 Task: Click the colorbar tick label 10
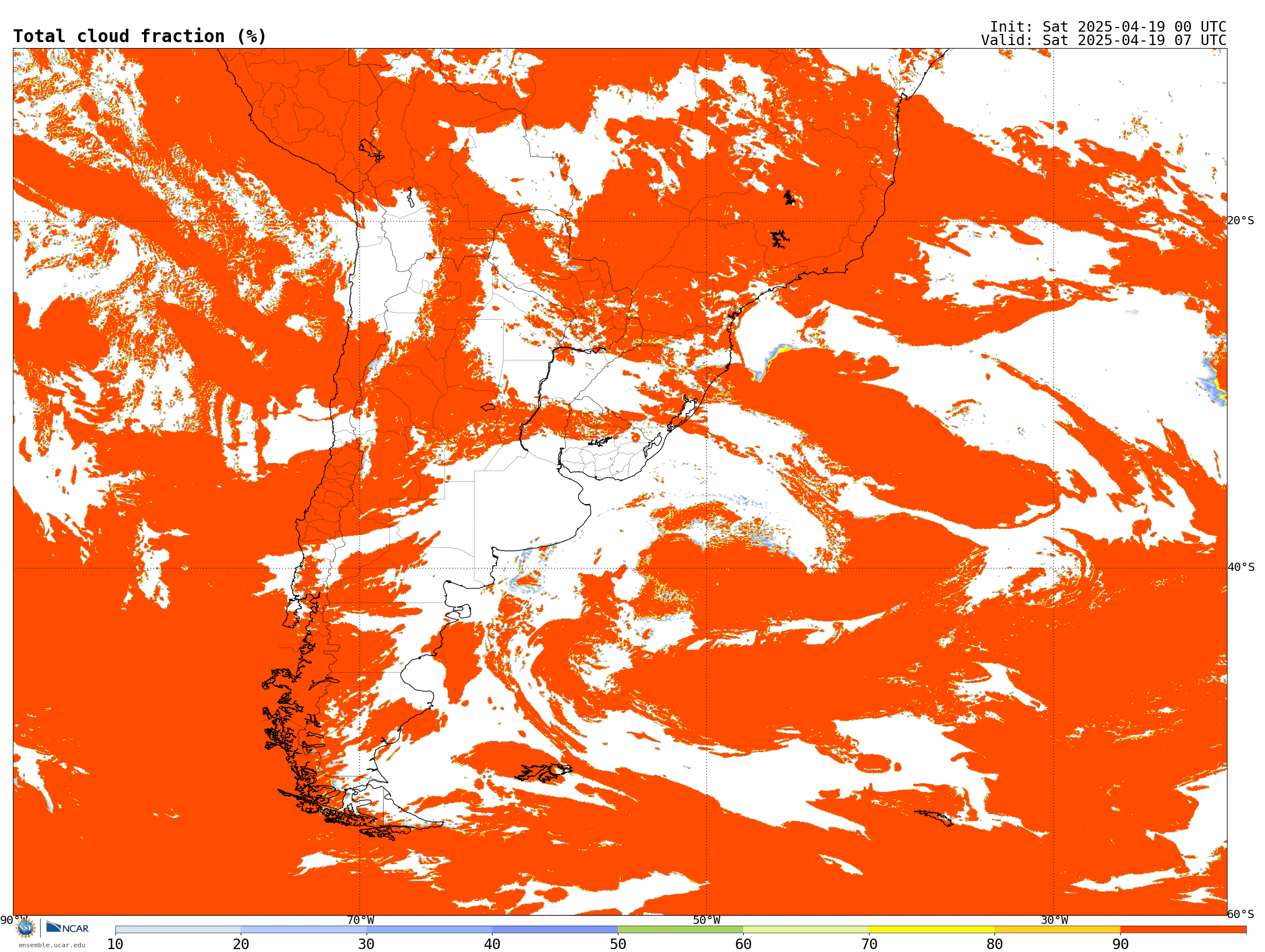[115, 944]
